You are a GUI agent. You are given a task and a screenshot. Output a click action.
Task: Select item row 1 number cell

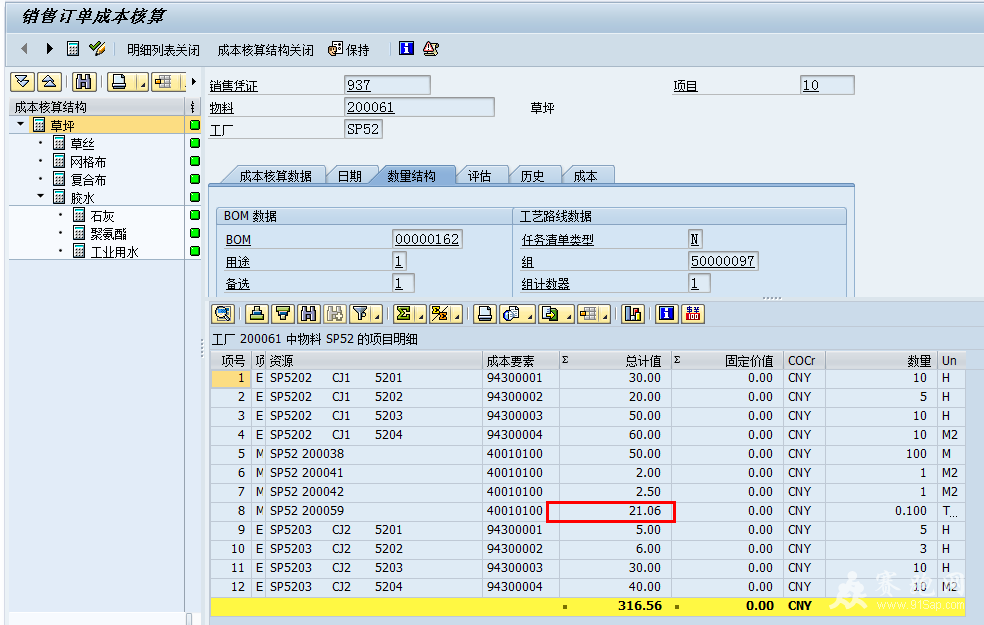(231, 378)
